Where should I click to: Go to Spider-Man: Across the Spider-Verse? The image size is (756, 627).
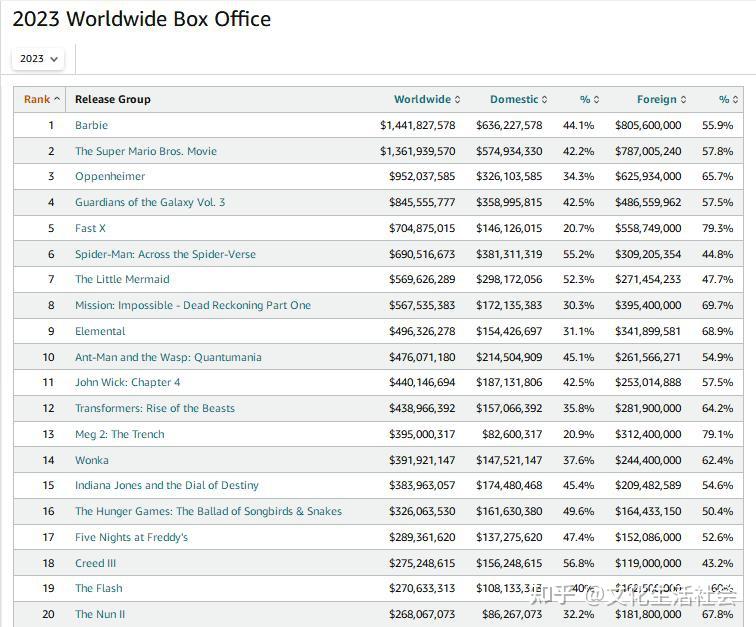click(x=165, y=255)
